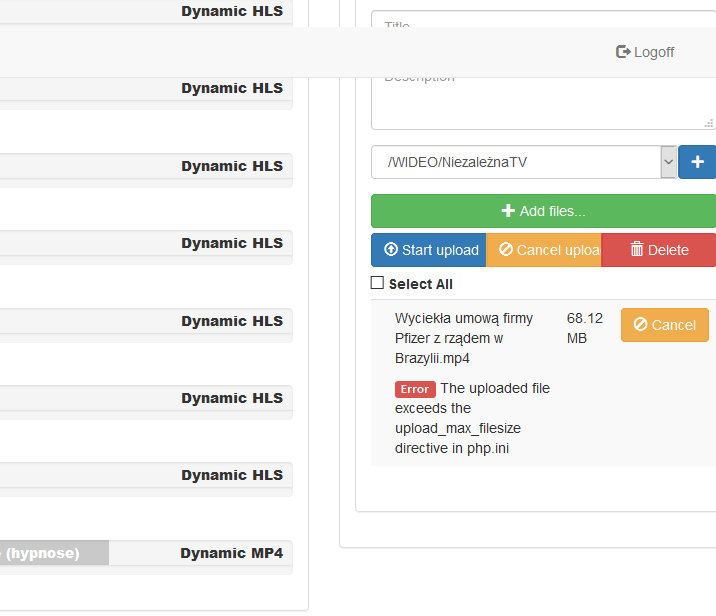Click inside the Description text area
Image resolution: width=716 pixels, height=616 pixels.
coord(543,104)
